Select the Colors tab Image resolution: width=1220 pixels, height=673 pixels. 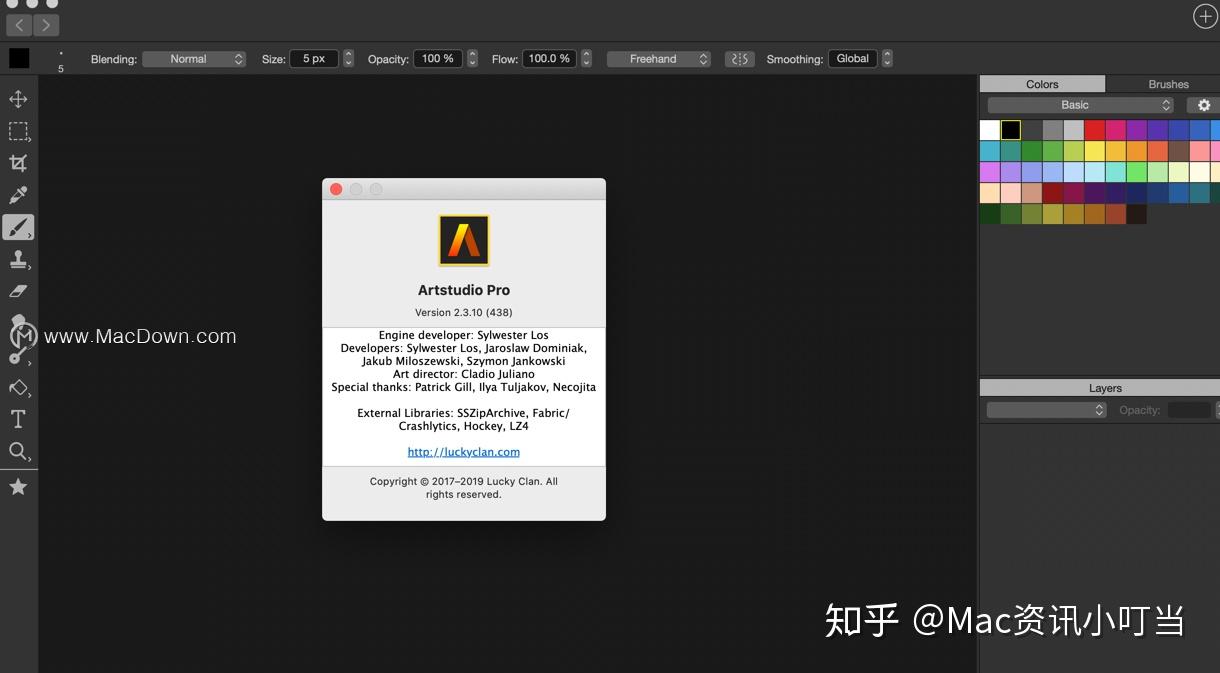pos(1041,84)
